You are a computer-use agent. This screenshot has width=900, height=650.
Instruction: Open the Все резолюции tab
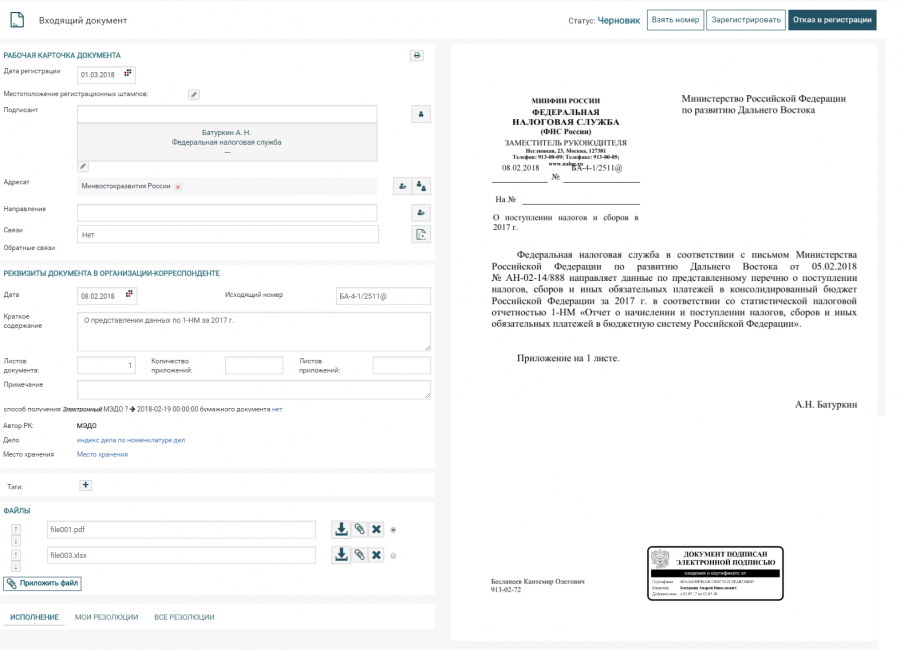click(x=184, y=617)
